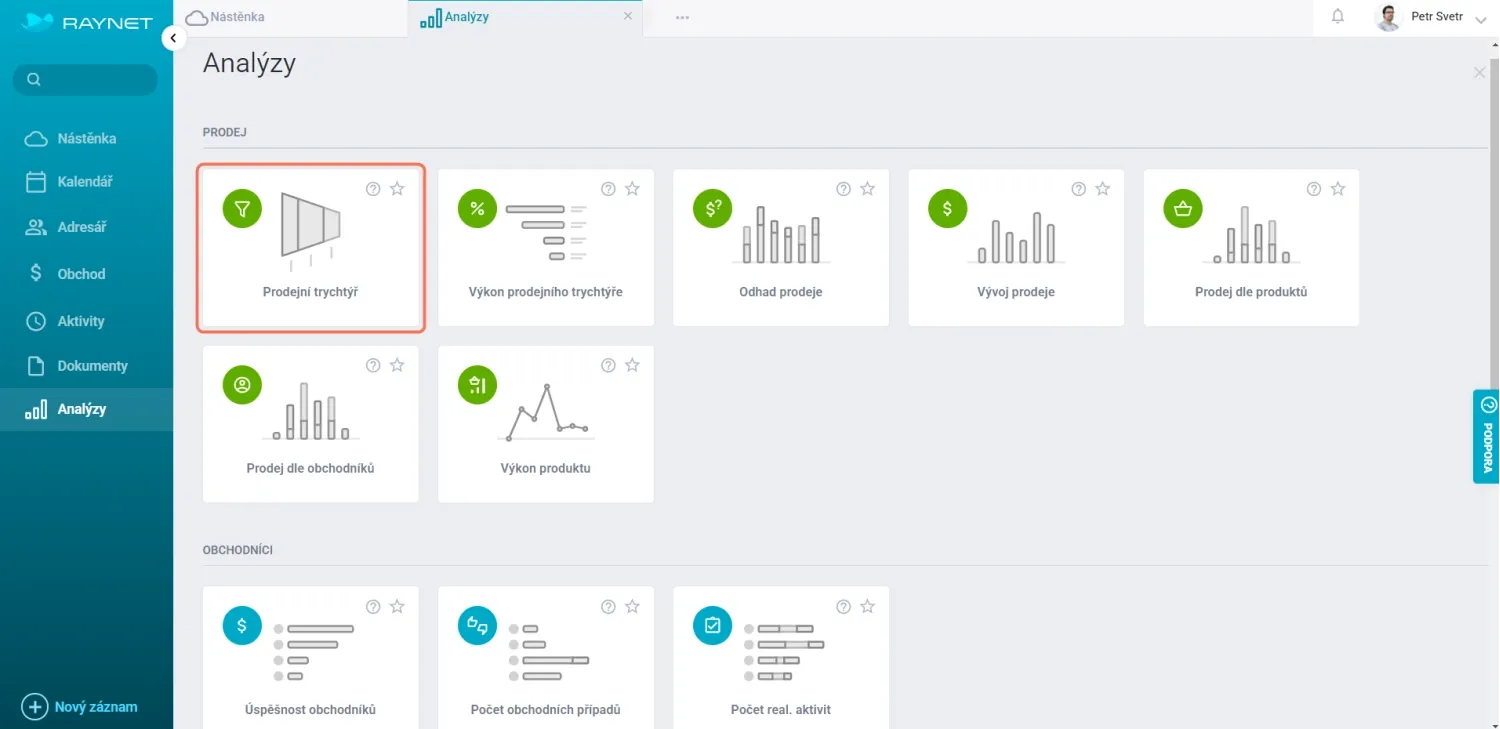This screenshot has height=729, width=1500.
Task: Click help icon on Výkon produktu card
Action: [608, 366]
